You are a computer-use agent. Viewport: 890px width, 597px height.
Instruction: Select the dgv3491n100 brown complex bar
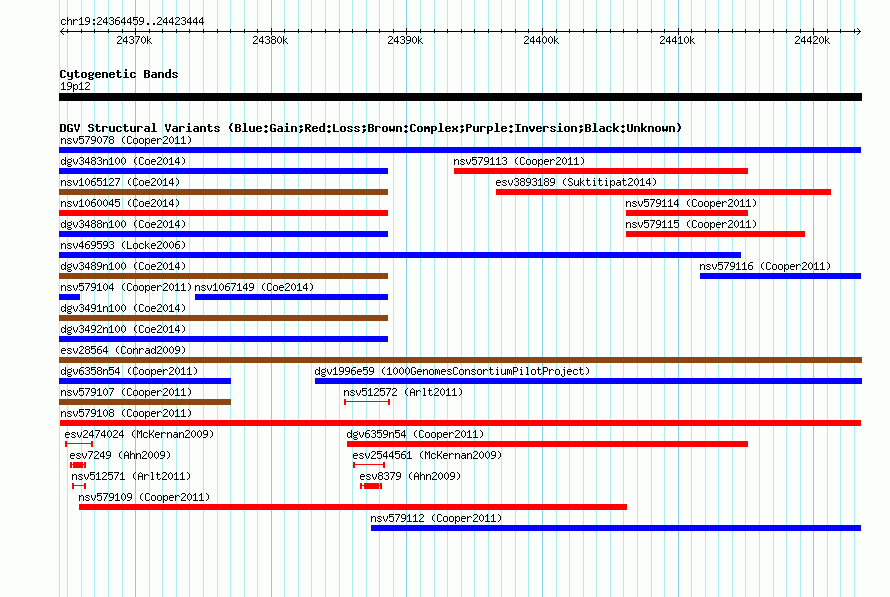click(x=224, y=318)
